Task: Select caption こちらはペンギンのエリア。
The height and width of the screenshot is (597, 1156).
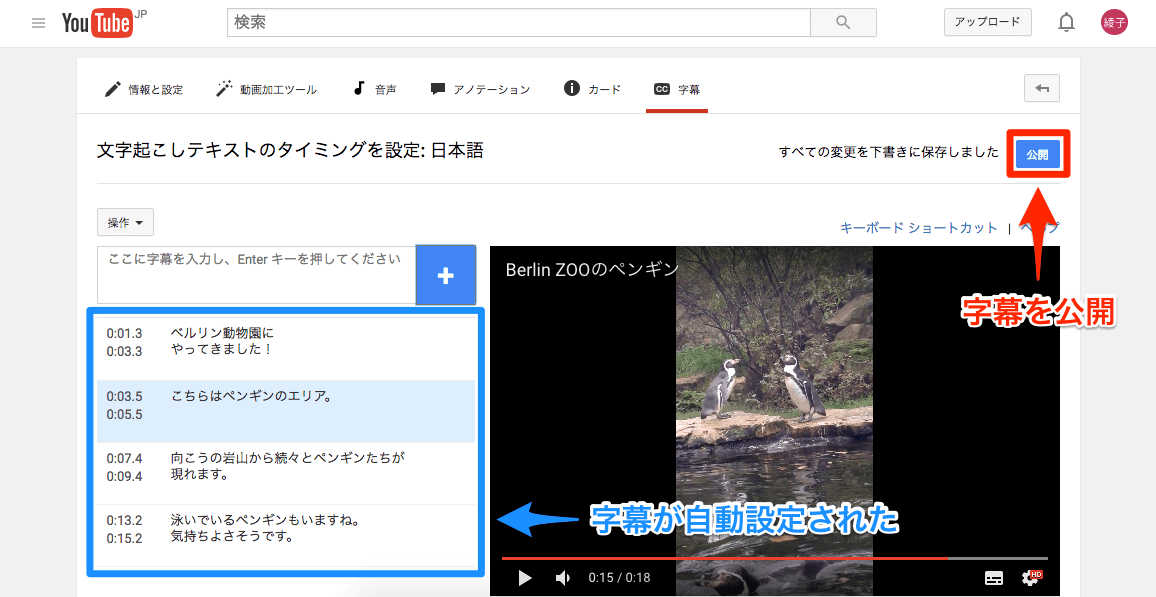Action: [x=286, y=411]
